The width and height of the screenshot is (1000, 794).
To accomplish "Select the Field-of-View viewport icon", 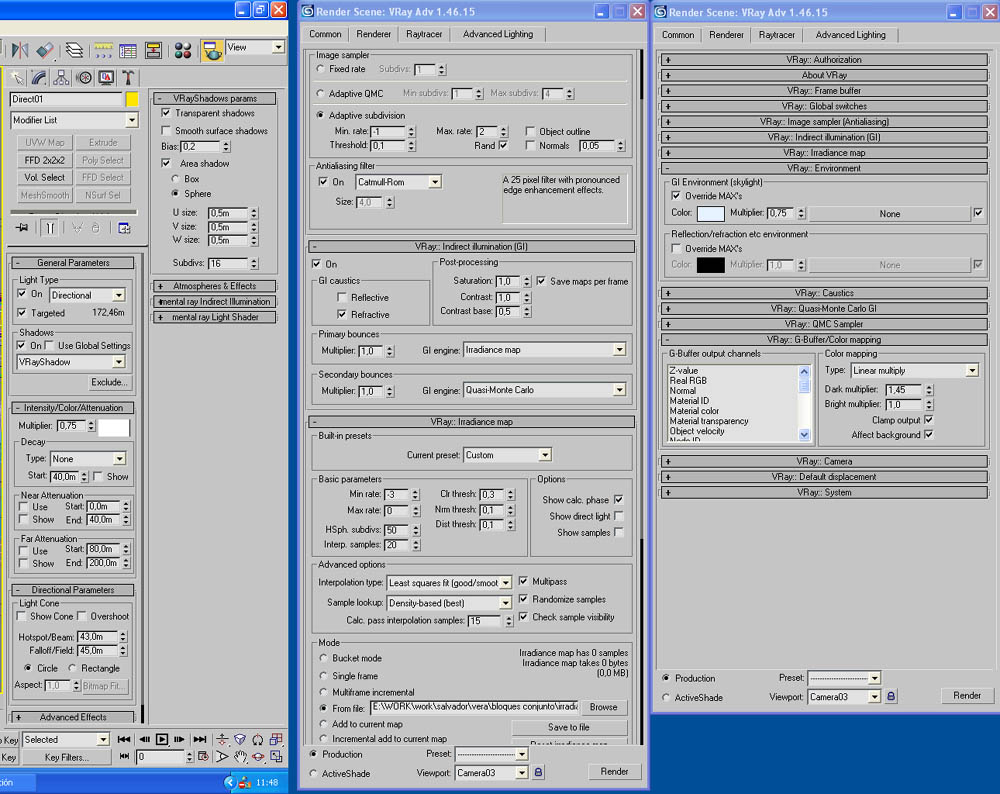I will (x=221, y=757).
